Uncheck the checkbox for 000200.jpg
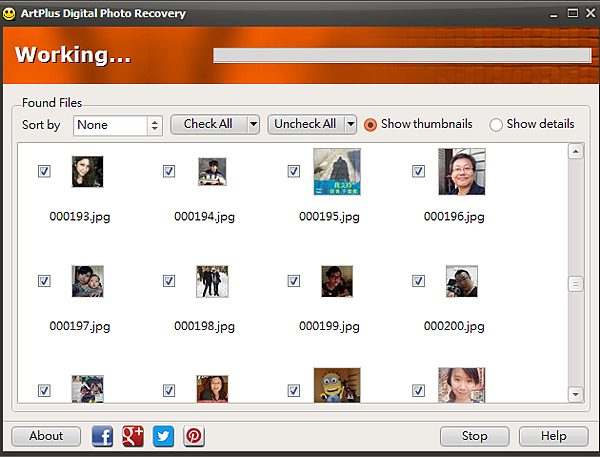Image resolution: width=600 pixels, height=457 pixels. click(418, 281)
